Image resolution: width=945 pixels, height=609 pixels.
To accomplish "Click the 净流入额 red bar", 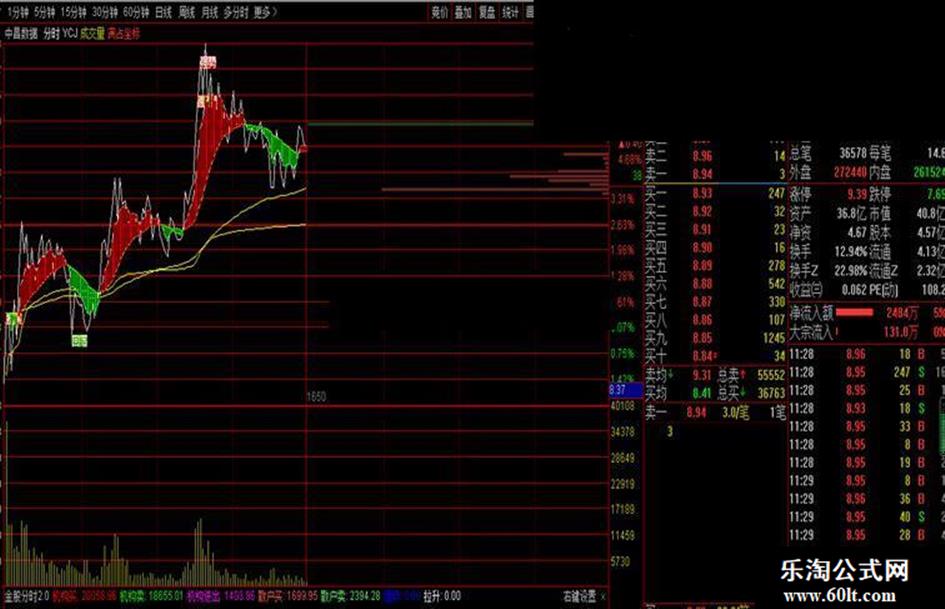I will point(855,312).
